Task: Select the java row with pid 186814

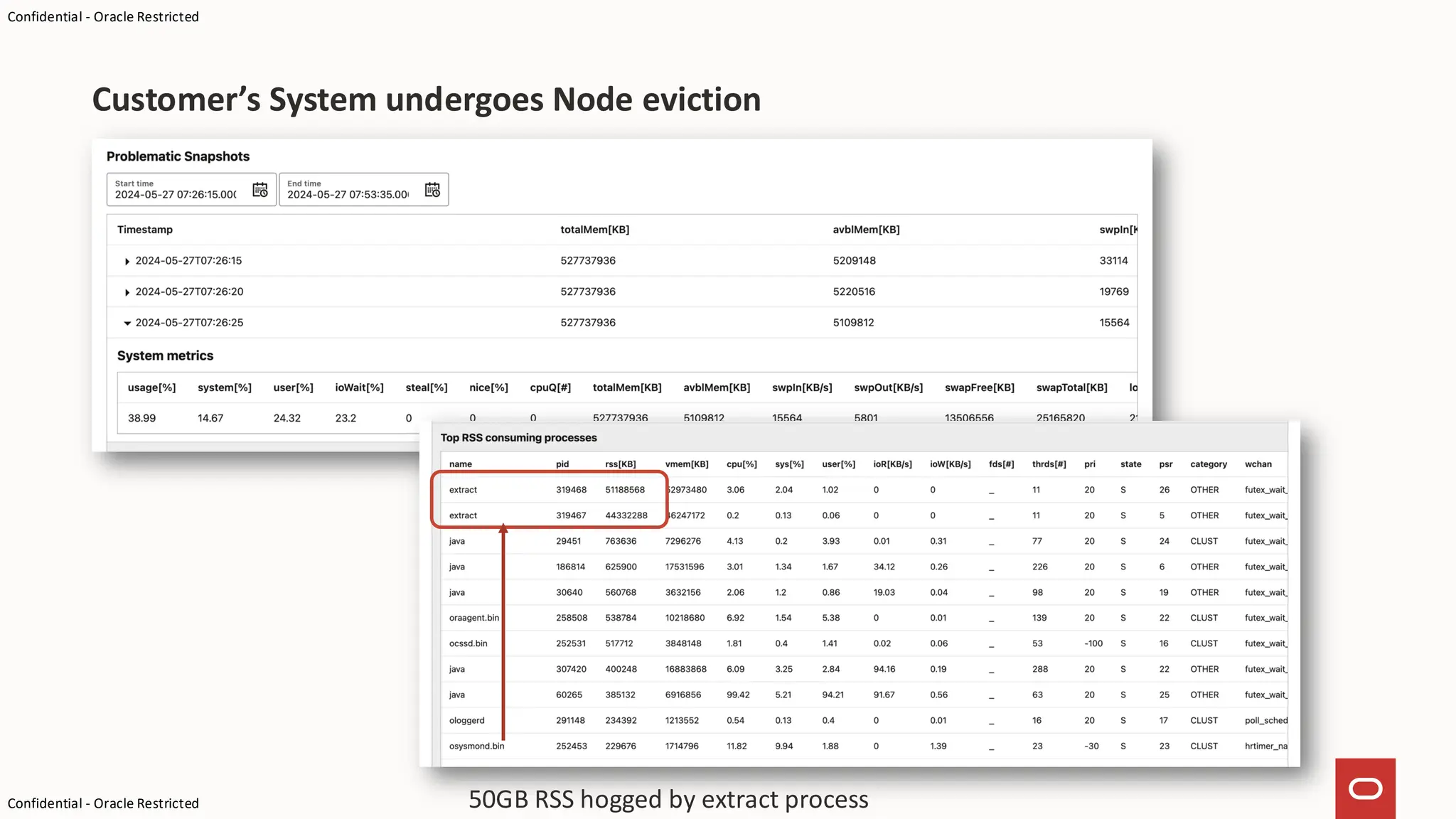Action: tap(864, 567)
